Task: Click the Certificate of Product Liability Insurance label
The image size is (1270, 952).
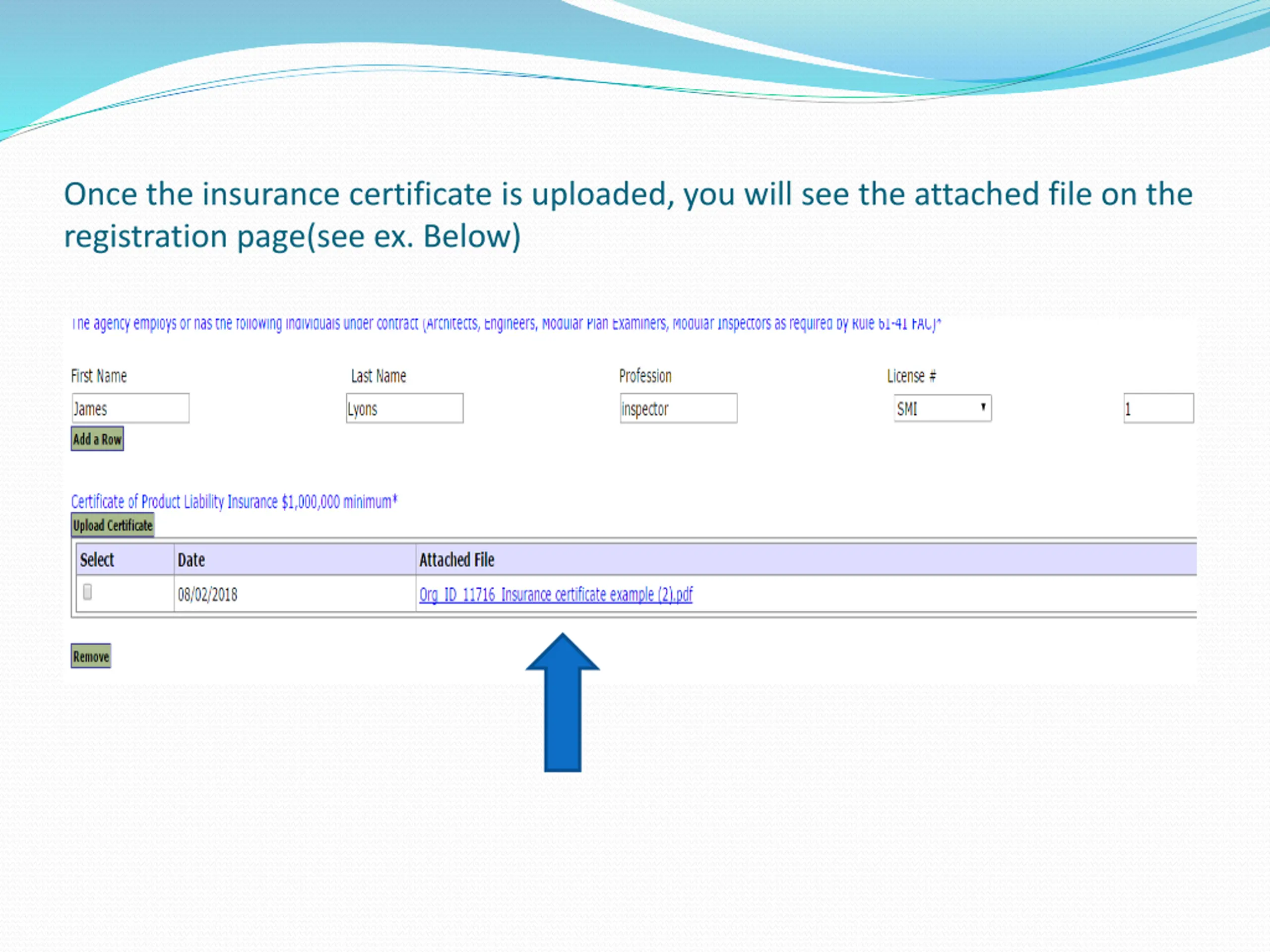Action: point(234,502)
